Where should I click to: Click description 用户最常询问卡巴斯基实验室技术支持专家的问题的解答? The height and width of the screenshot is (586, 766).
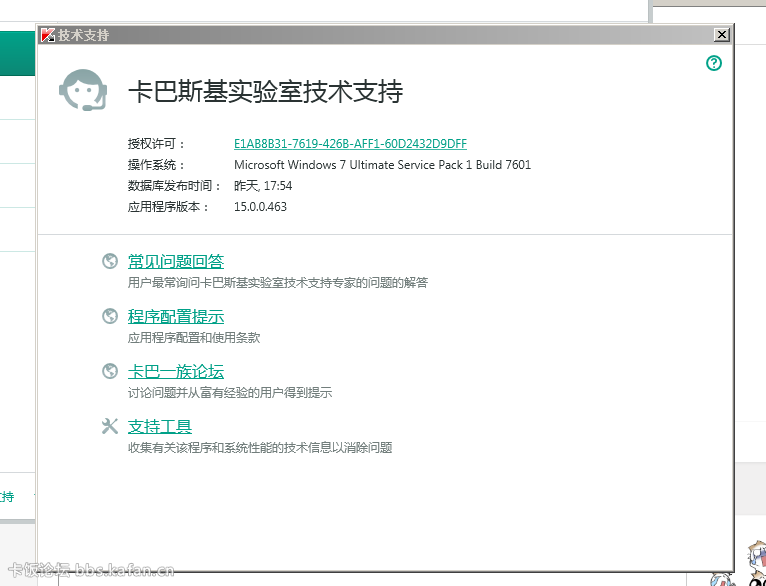[278, 282]
